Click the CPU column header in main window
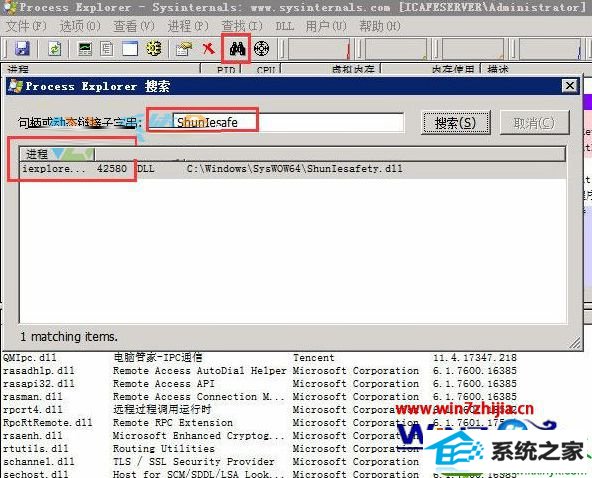 (262, 70)
